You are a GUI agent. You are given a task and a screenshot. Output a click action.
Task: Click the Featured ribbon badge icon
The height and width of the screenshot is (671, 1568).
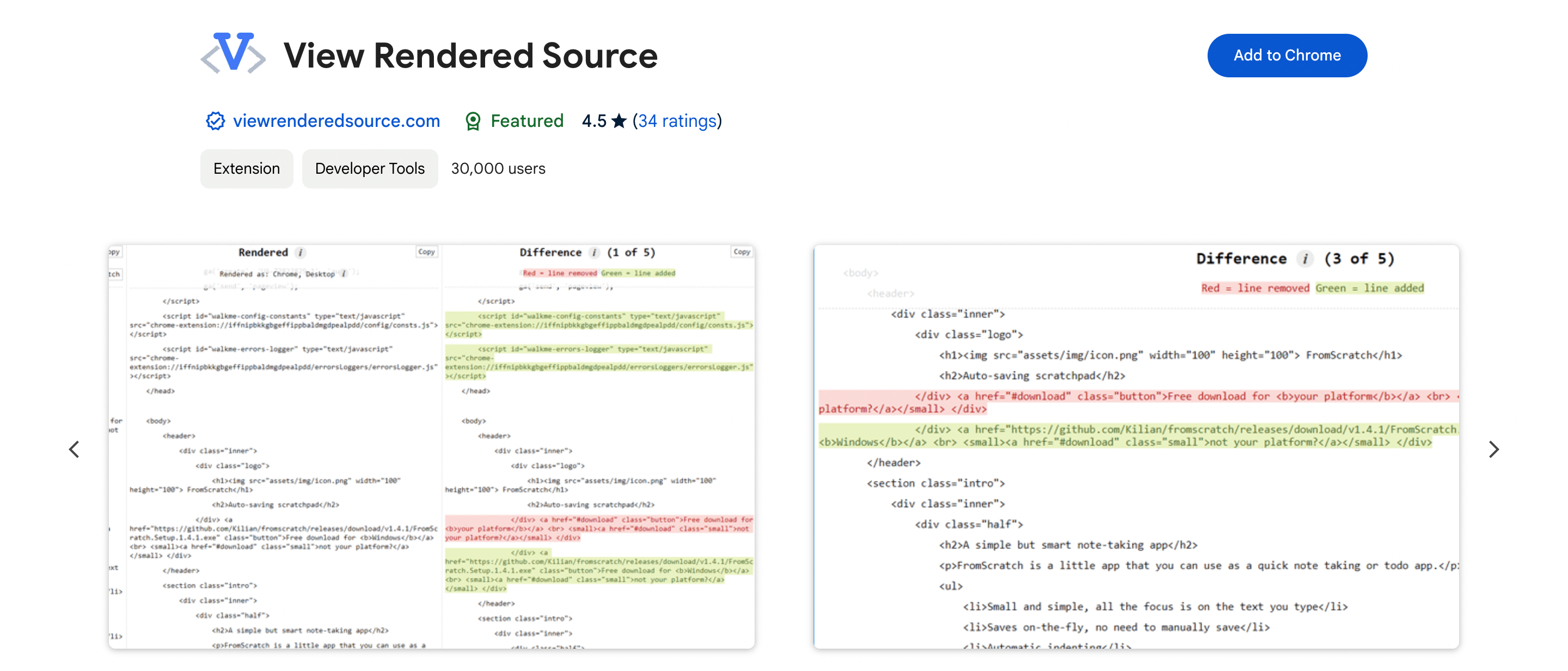click(473, 121)
